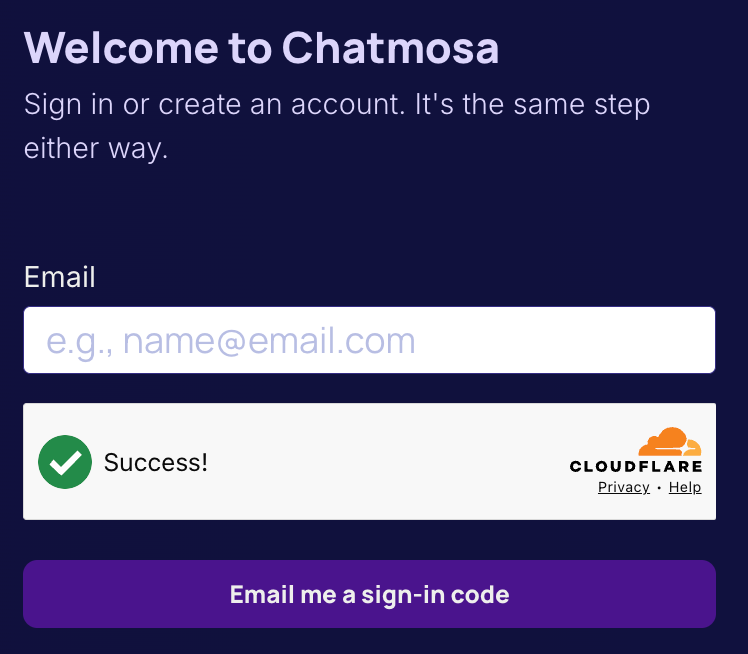Open the Cloudflare Help link
Viewport: 748px width, 654px height.
click(685, 487)
